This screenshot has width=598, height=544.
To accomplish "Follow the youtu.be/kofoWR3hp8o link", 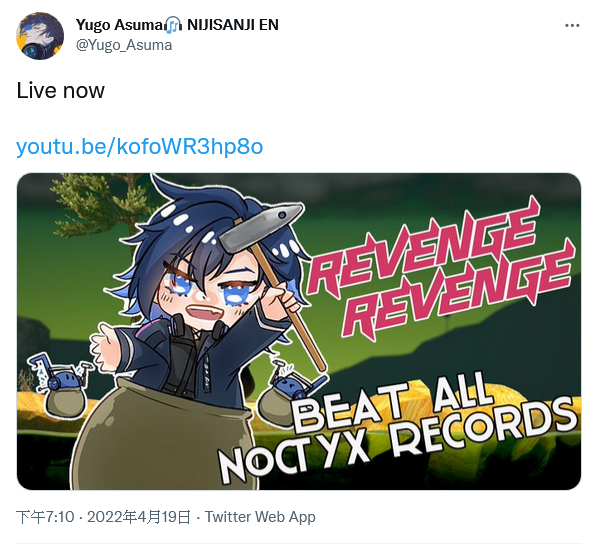I will [140, 147].
